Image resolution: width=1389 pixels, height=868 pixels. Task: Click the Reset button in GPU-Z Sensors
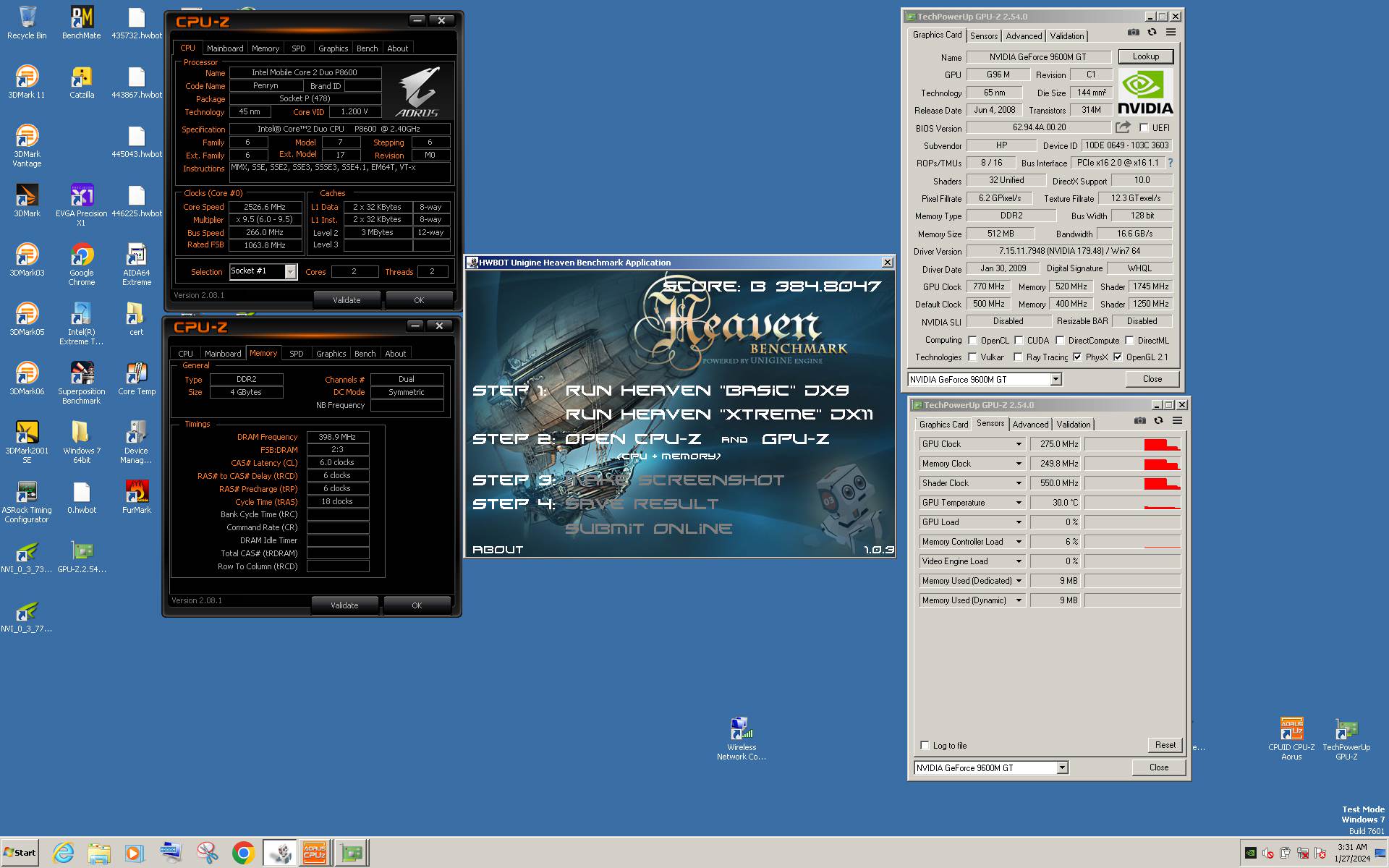pos(1165,745)
